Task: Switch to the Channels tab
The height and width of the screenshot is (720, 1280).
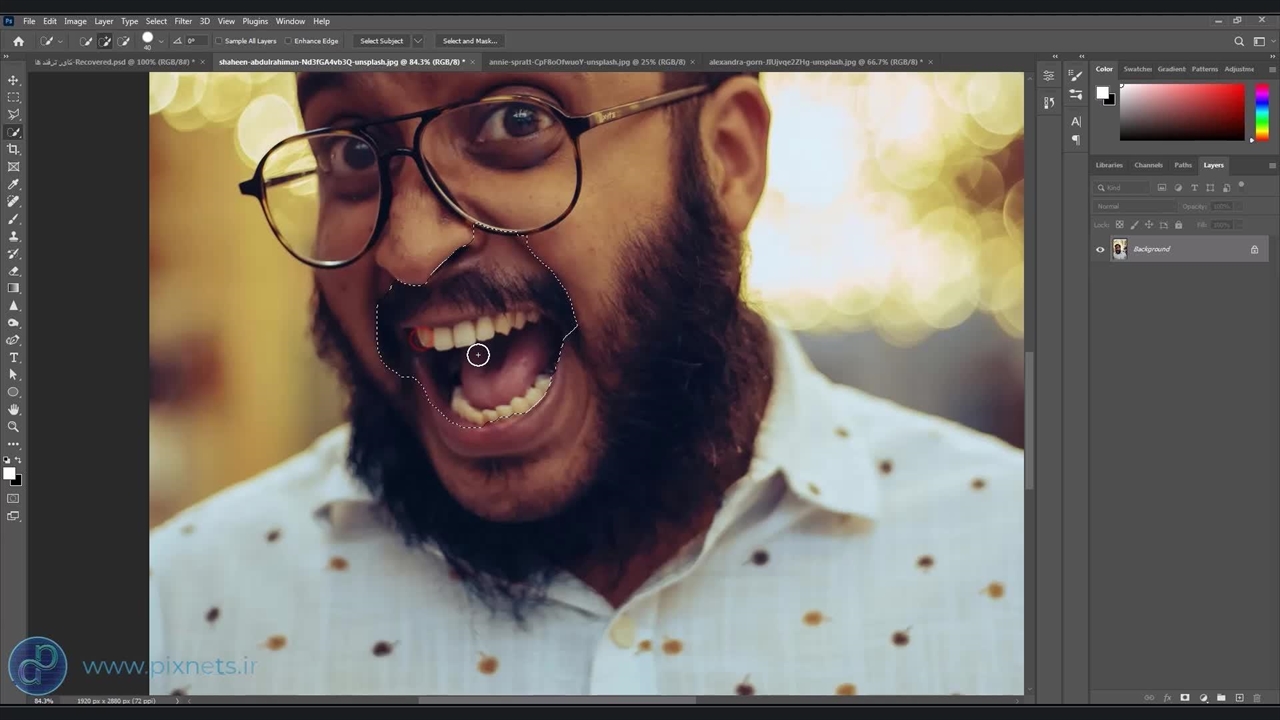Action: pyautogui.click(x=1148, y=165)
